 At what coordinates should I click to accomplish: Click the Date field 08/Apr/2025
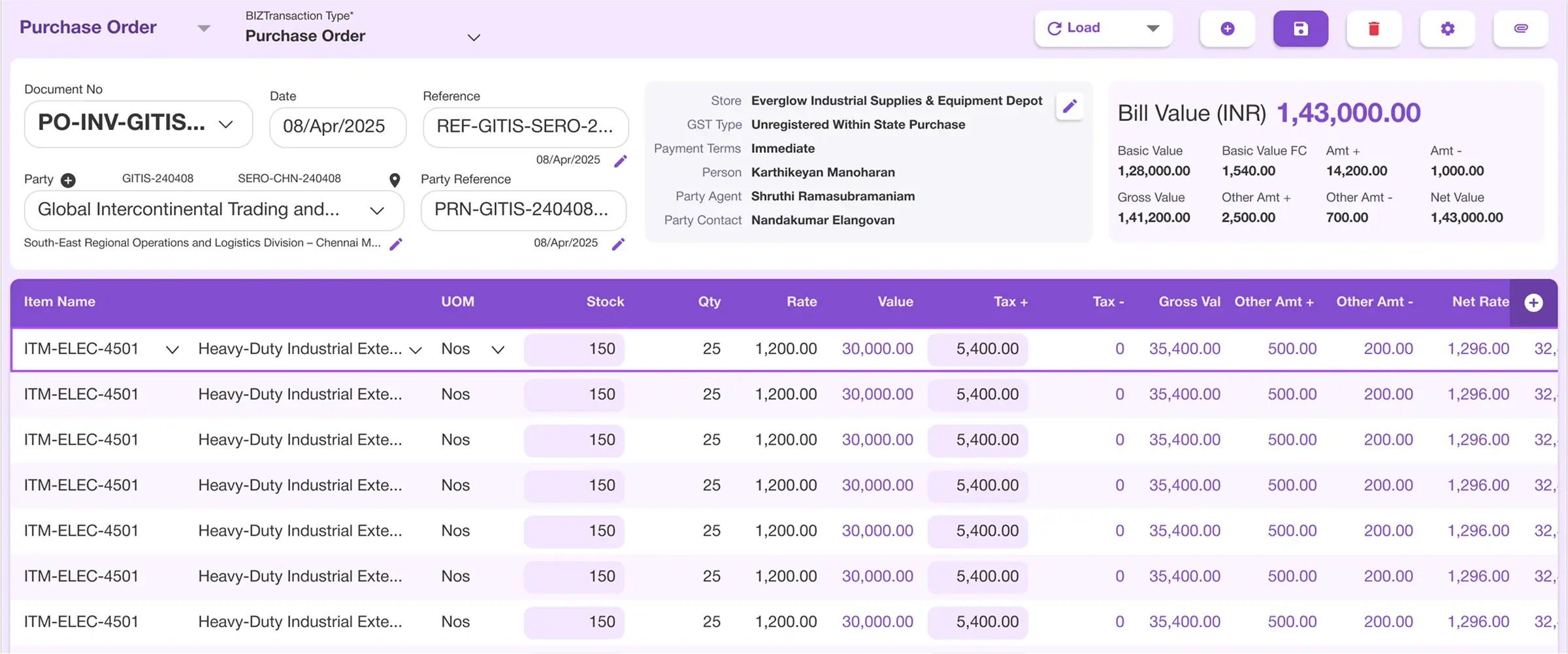click(337, 126)
